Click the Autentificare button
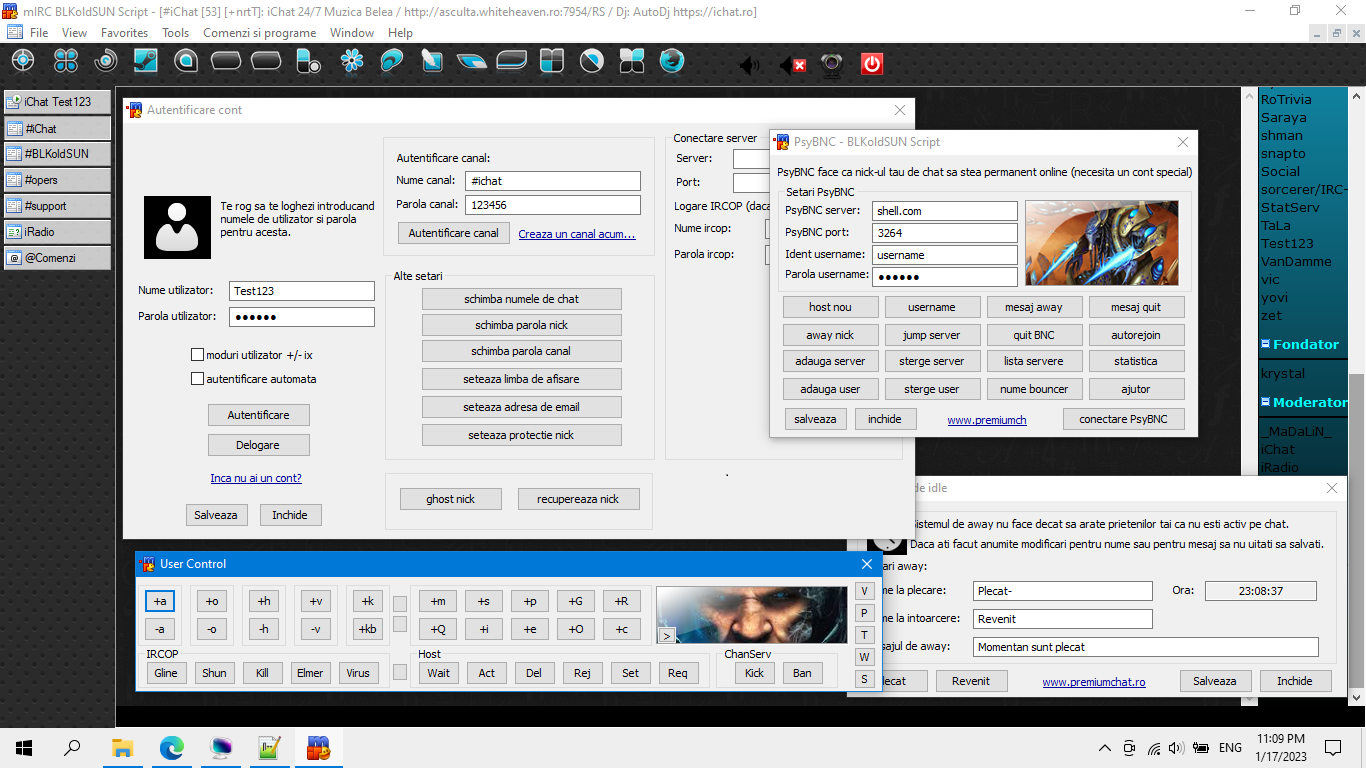 pyautogui.click(x=259, y=415)
